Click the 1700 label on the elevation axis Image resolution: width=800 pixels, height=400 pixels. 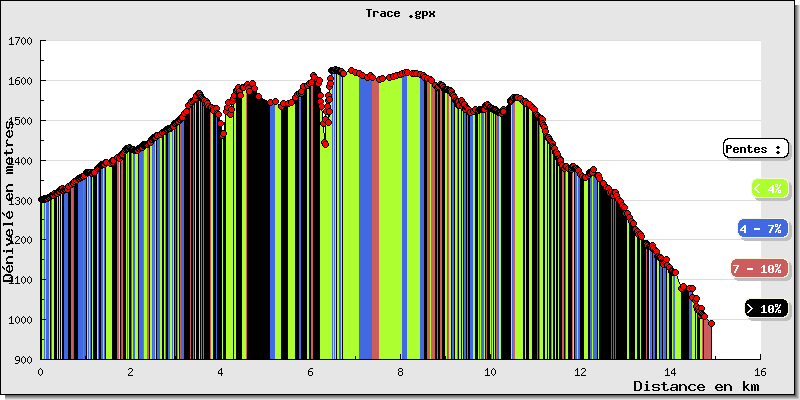20,41
